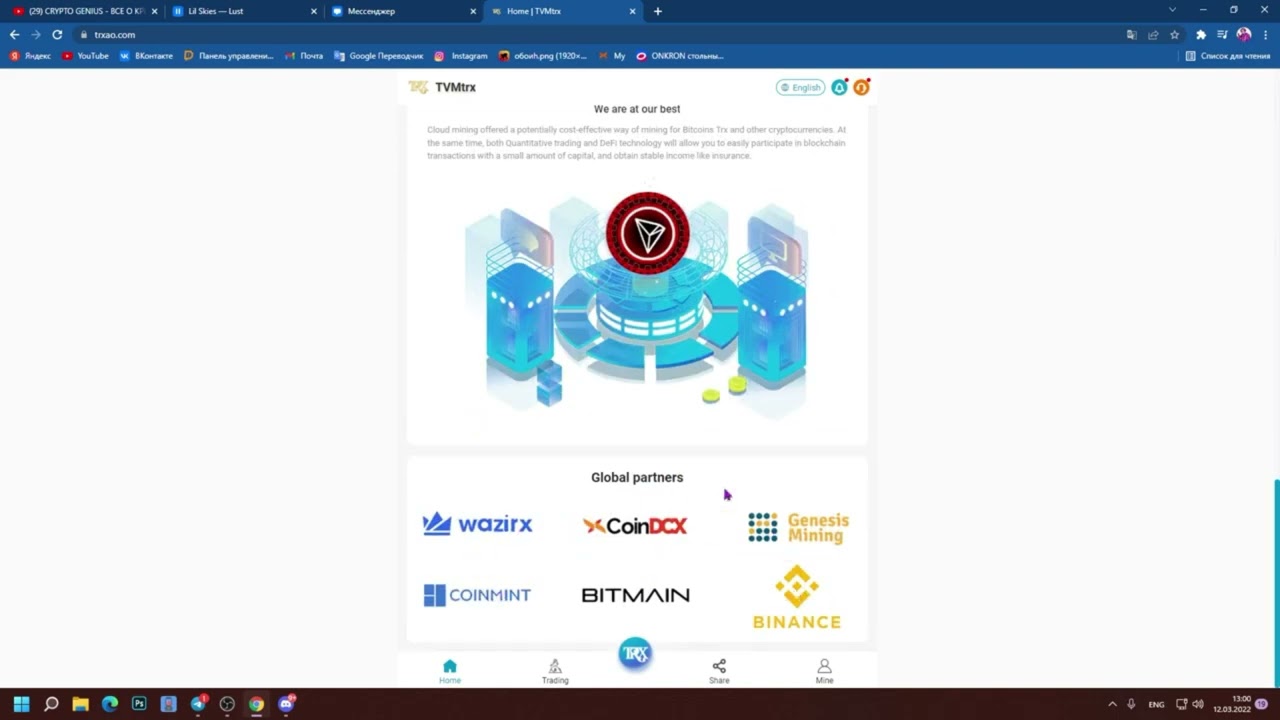Screen dimensions: 1280x720
Task: Bookmark this page with the star icon
Action: pos(1174,34)
